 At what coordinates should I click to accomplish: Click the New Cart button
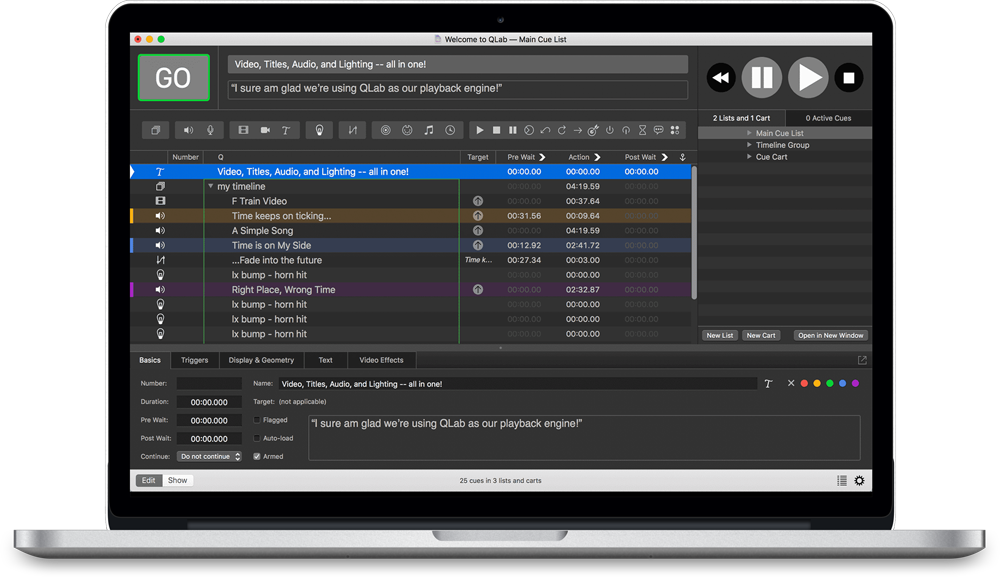point(761,335)
